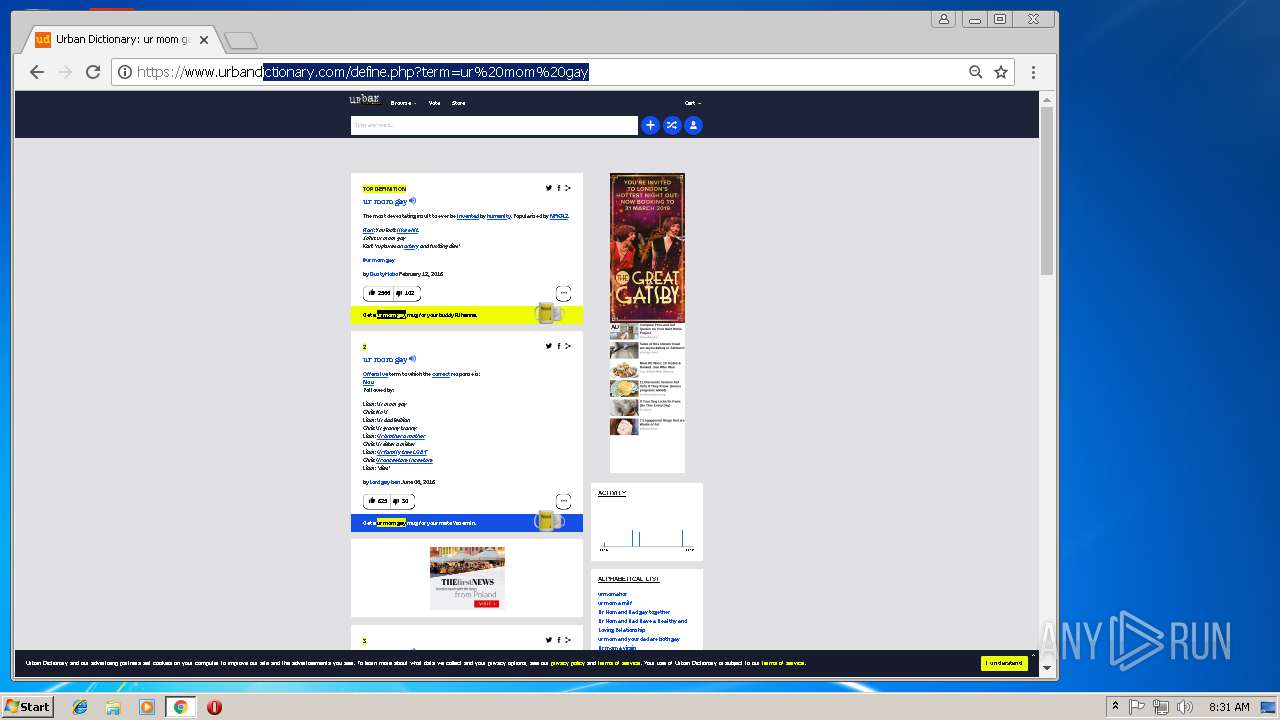1280x720 pixels.
Task: Upvote the top definition
Action: pos(378,293)
